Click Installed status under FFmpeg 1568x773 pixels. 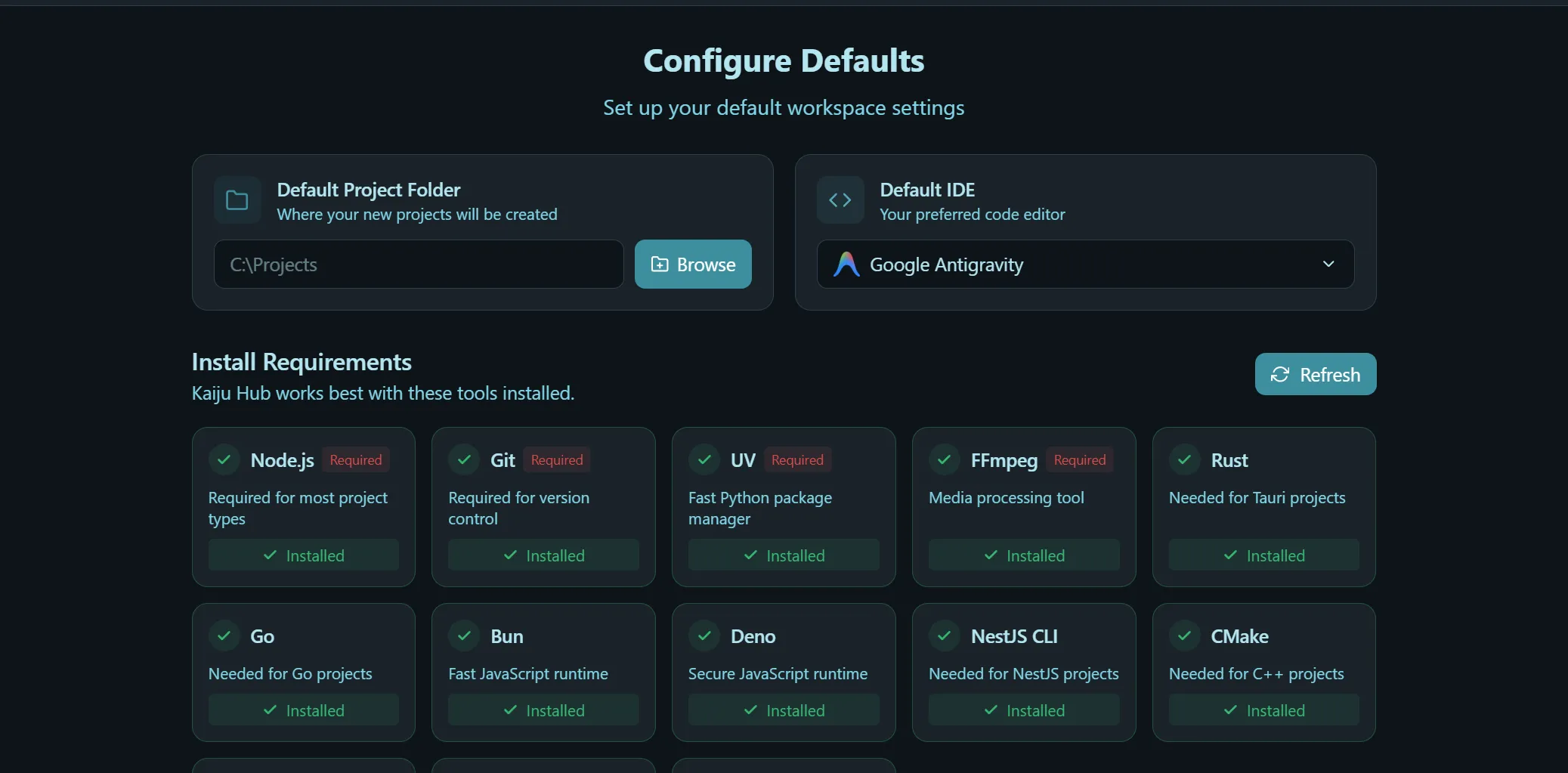tap(1024, 555)
